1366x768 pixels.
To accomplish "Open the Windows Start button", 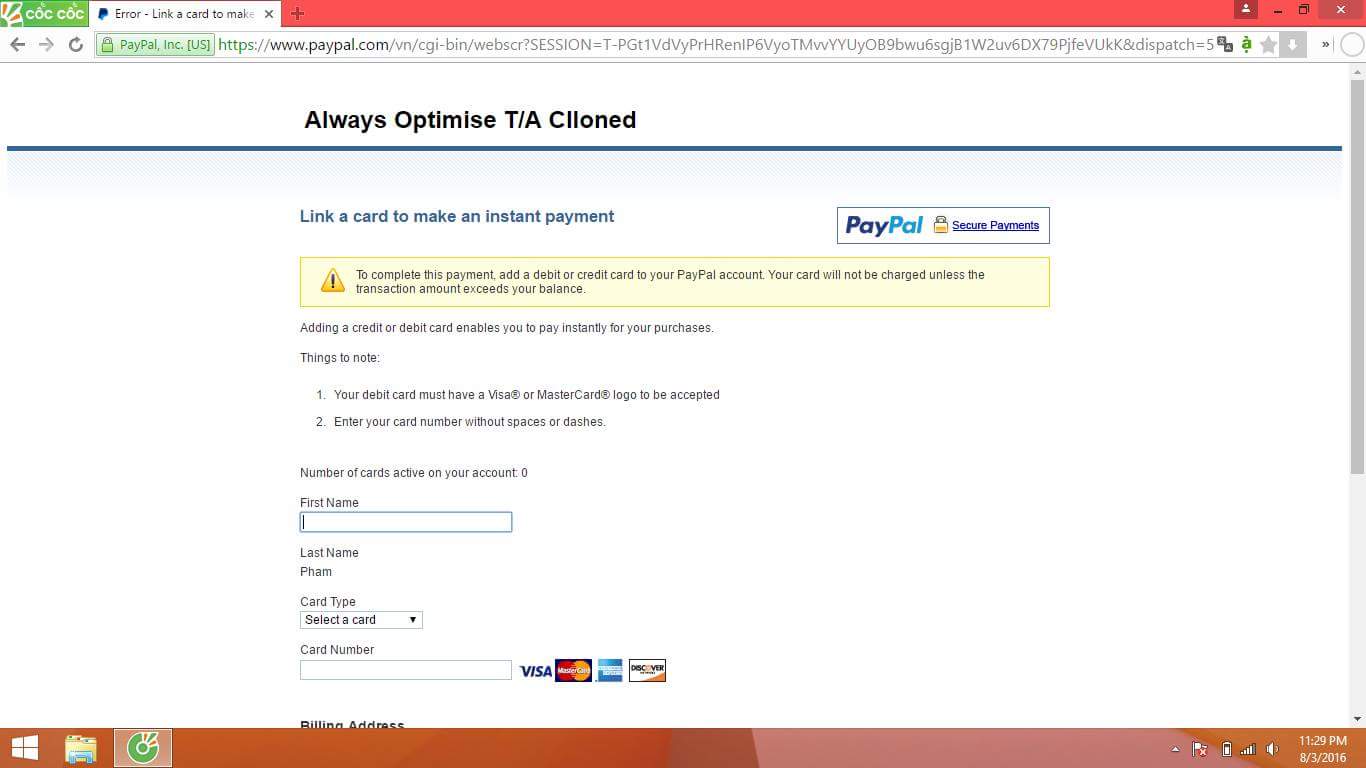I will click(25, 748).
